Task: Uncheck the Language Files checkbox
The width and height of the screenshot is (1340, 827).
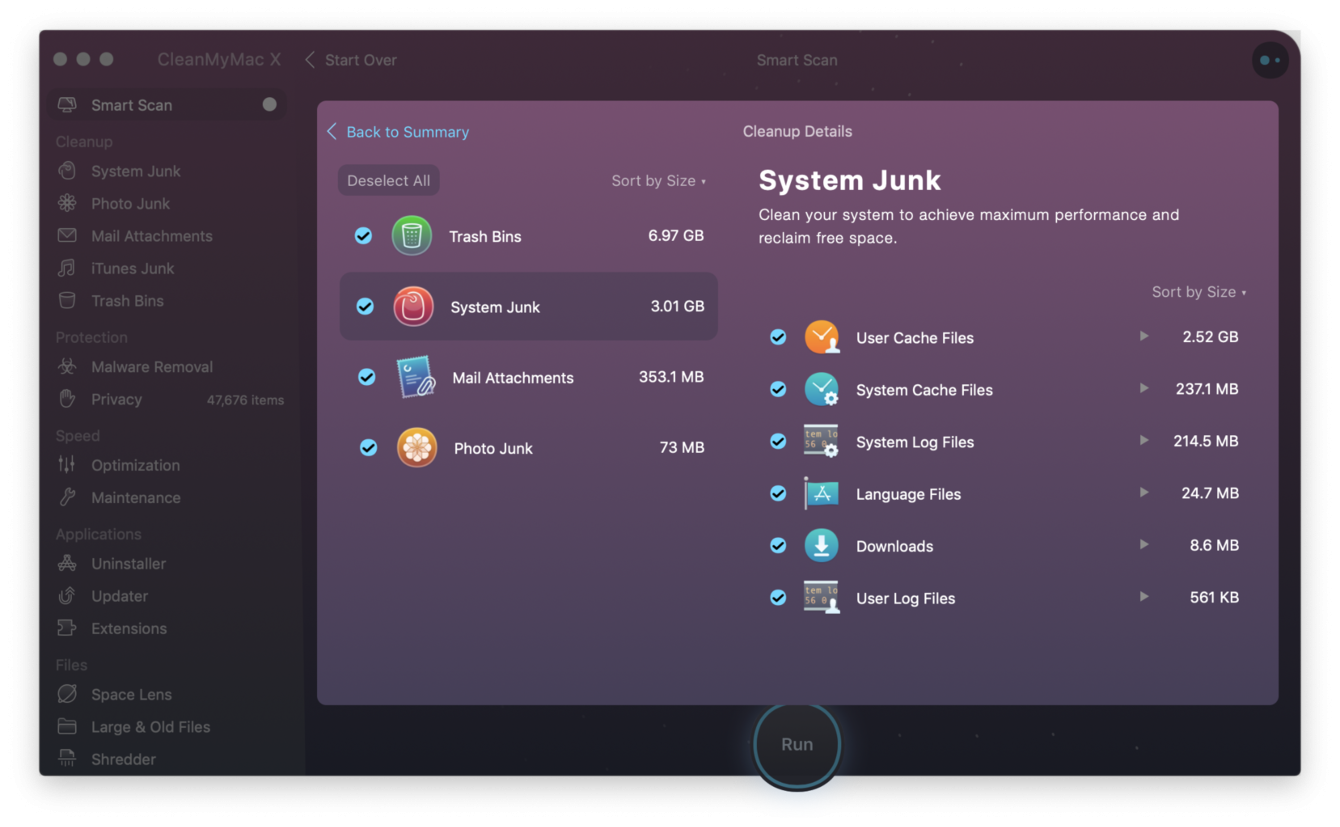Action: 778,493
